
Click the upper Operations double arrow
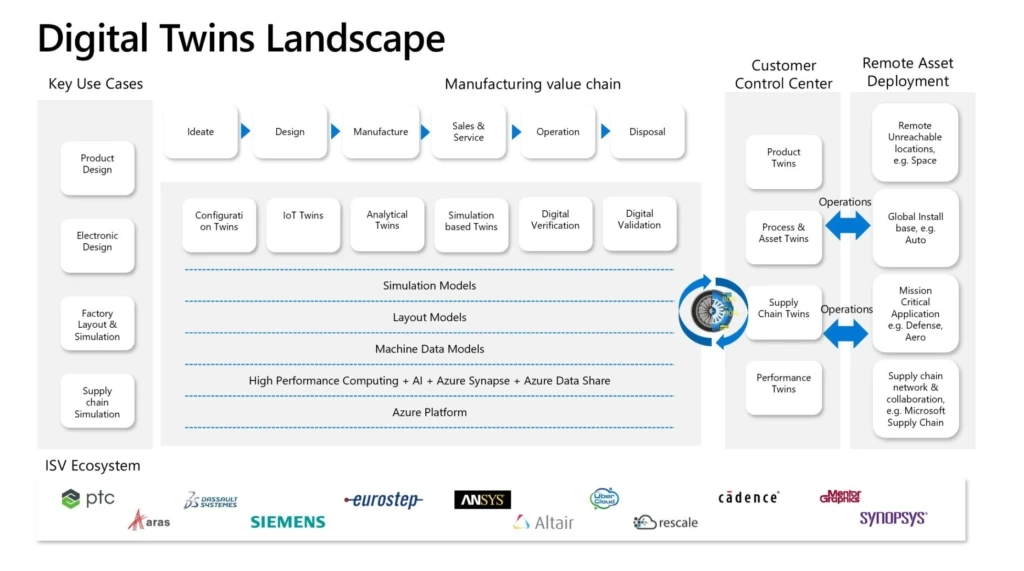847,226
